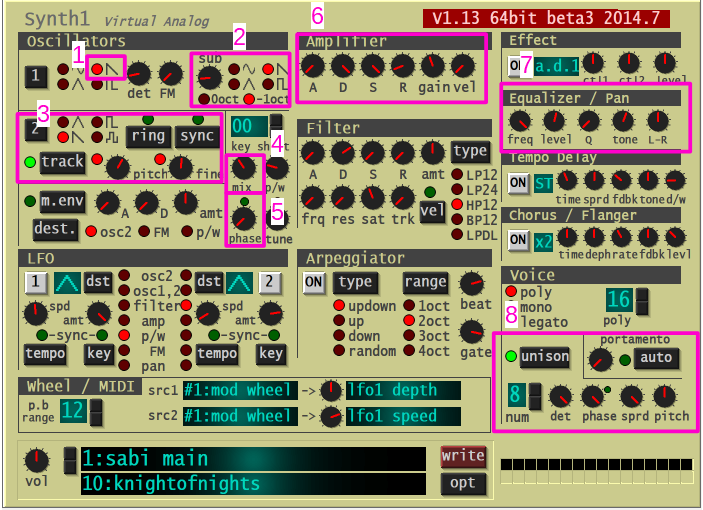703x510 pixels.
Task: Select HP12 filter type
Action: pos(457,204)
